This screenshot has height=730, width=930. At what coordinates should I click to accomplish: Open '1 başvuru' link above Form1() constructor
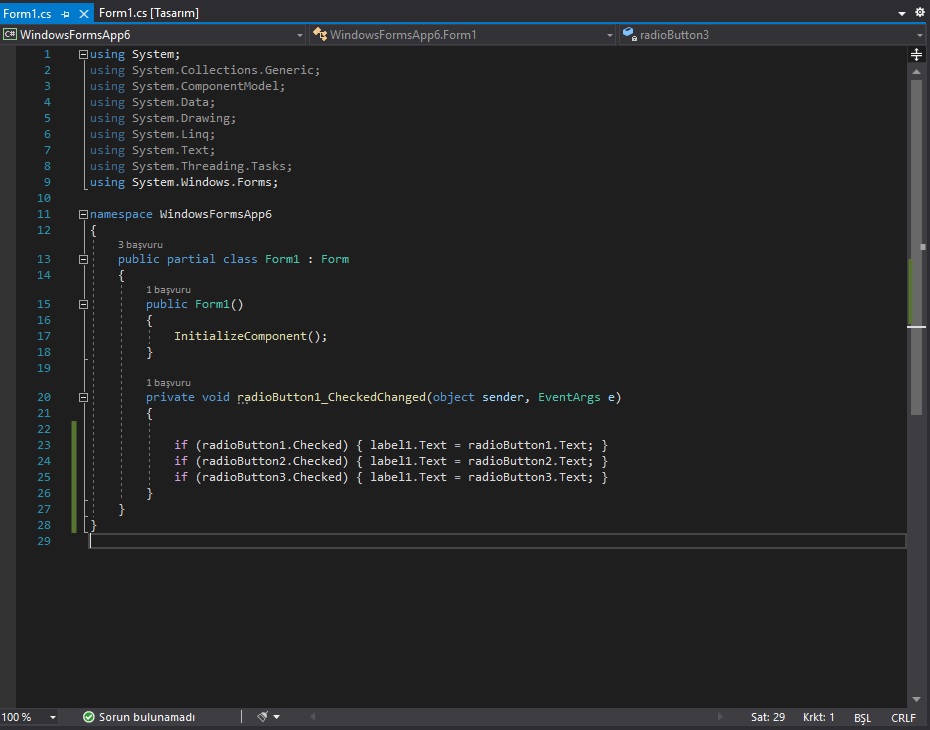(168, 289)
